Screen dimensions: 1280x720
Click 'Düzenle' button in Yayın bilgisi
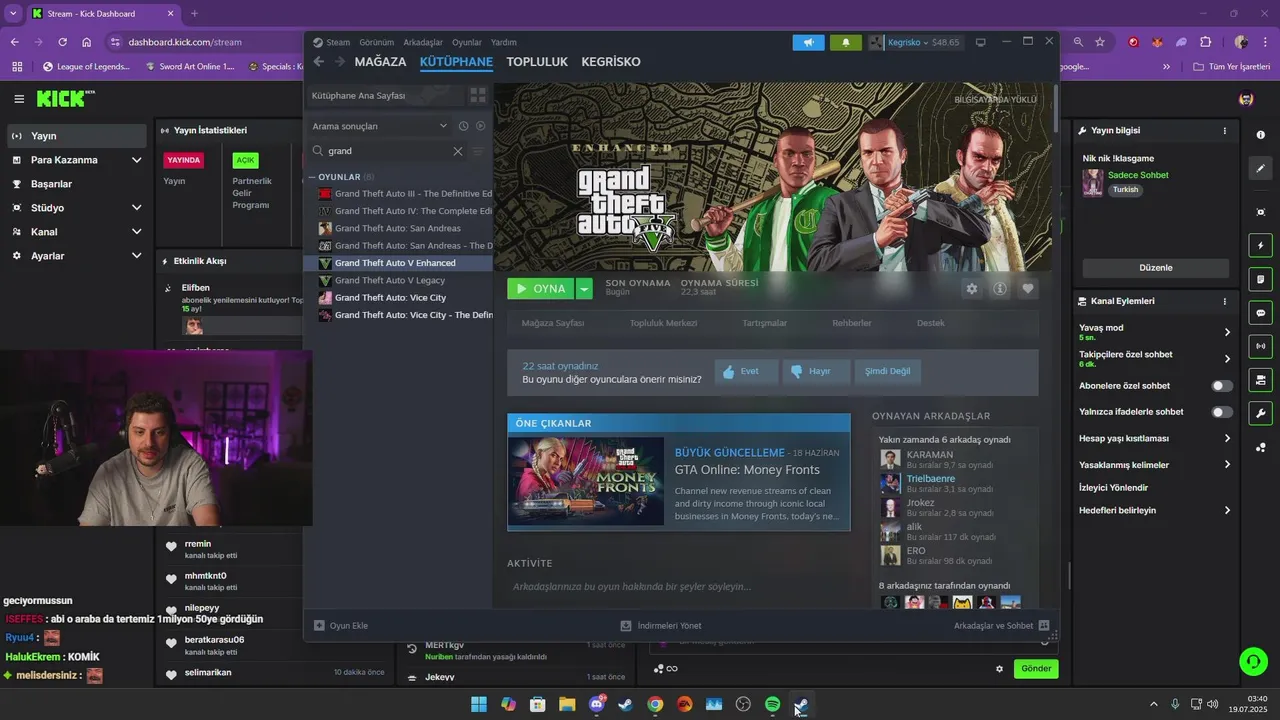[1156, 268]
